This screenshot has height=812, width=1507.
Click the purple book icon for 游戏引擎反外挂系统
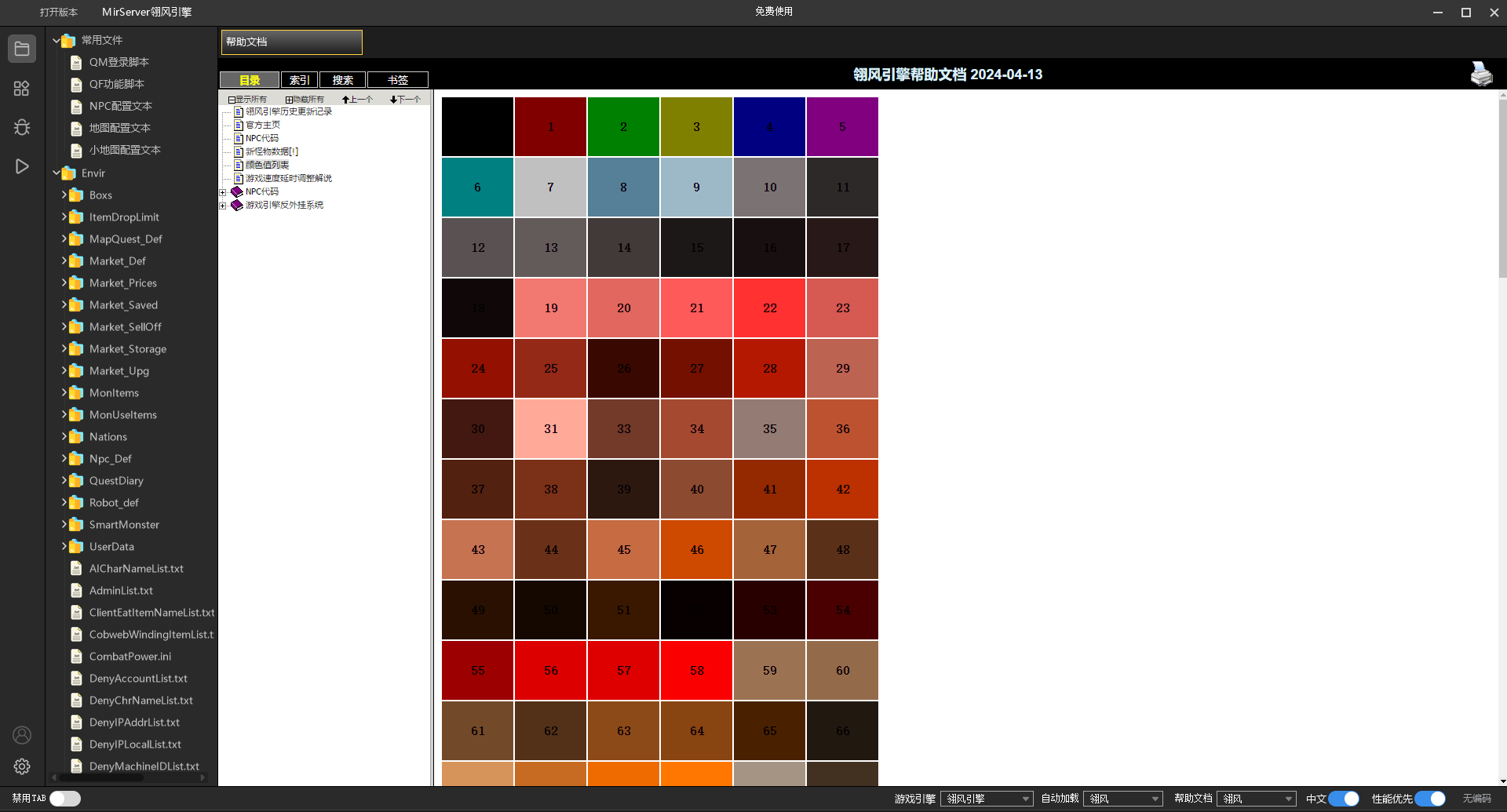click(236, 205)
